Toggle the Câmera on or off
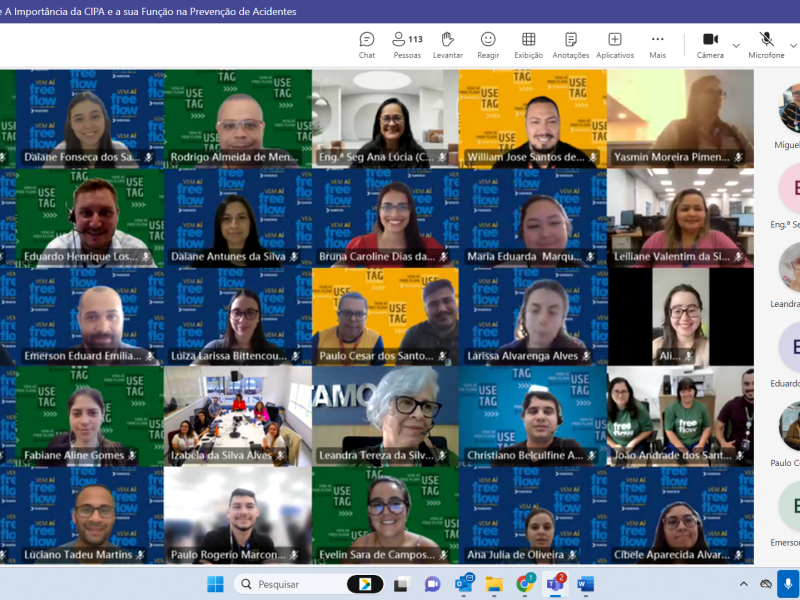The image size is (800, 600). pos(710,45)
